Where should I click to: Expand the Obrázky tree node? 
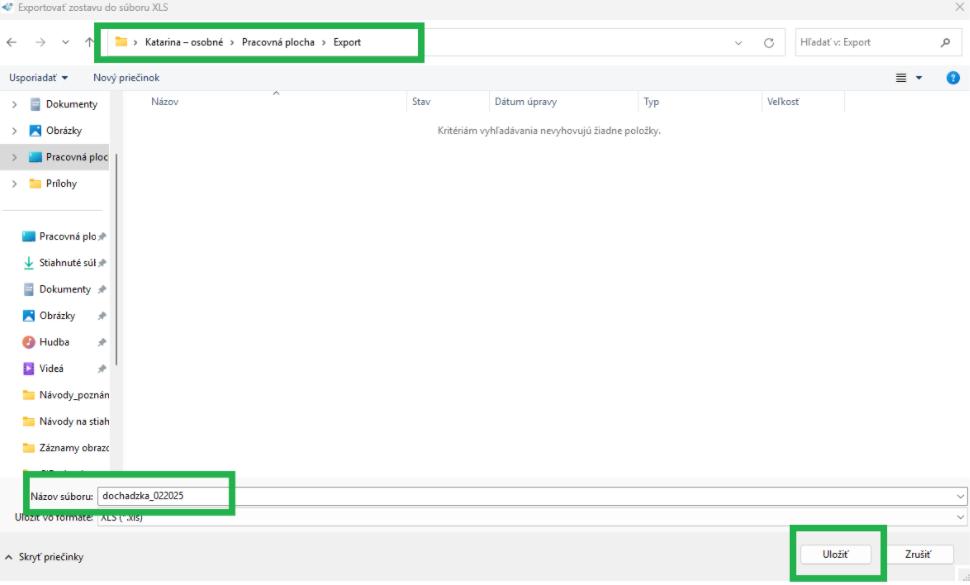[15, 131]
